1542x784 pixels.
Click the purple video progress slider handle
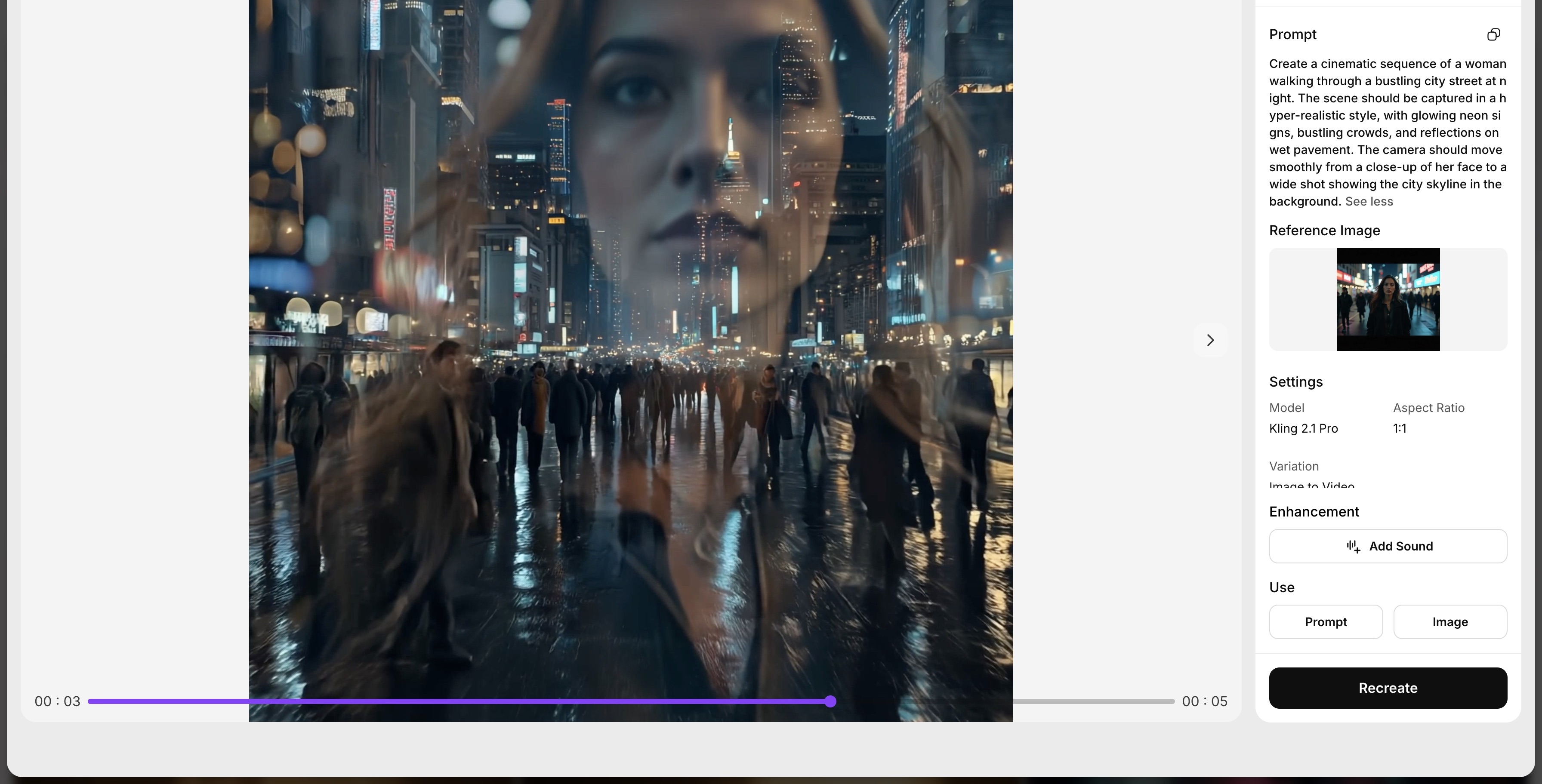point(830,701)
